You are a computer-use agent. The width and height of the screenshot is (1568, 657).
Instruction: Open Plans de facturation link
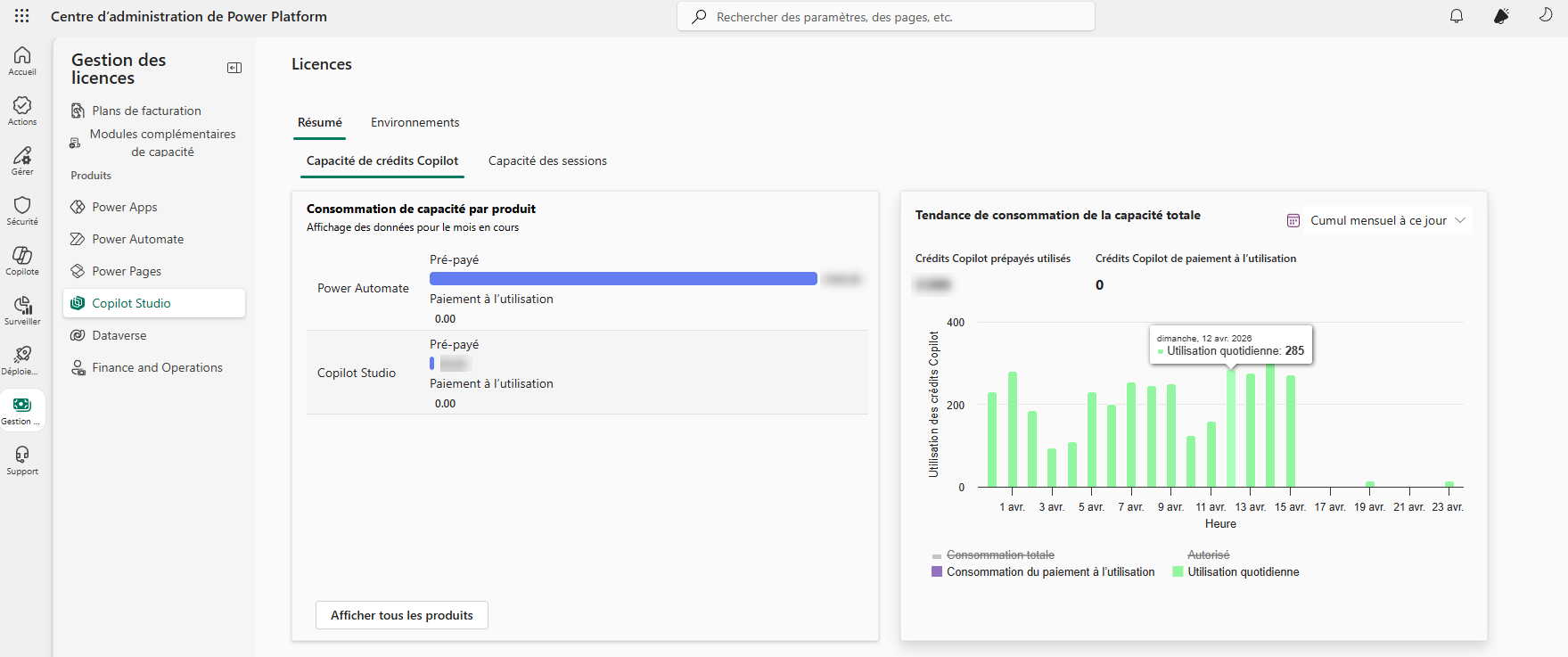(x=146, y=111)
